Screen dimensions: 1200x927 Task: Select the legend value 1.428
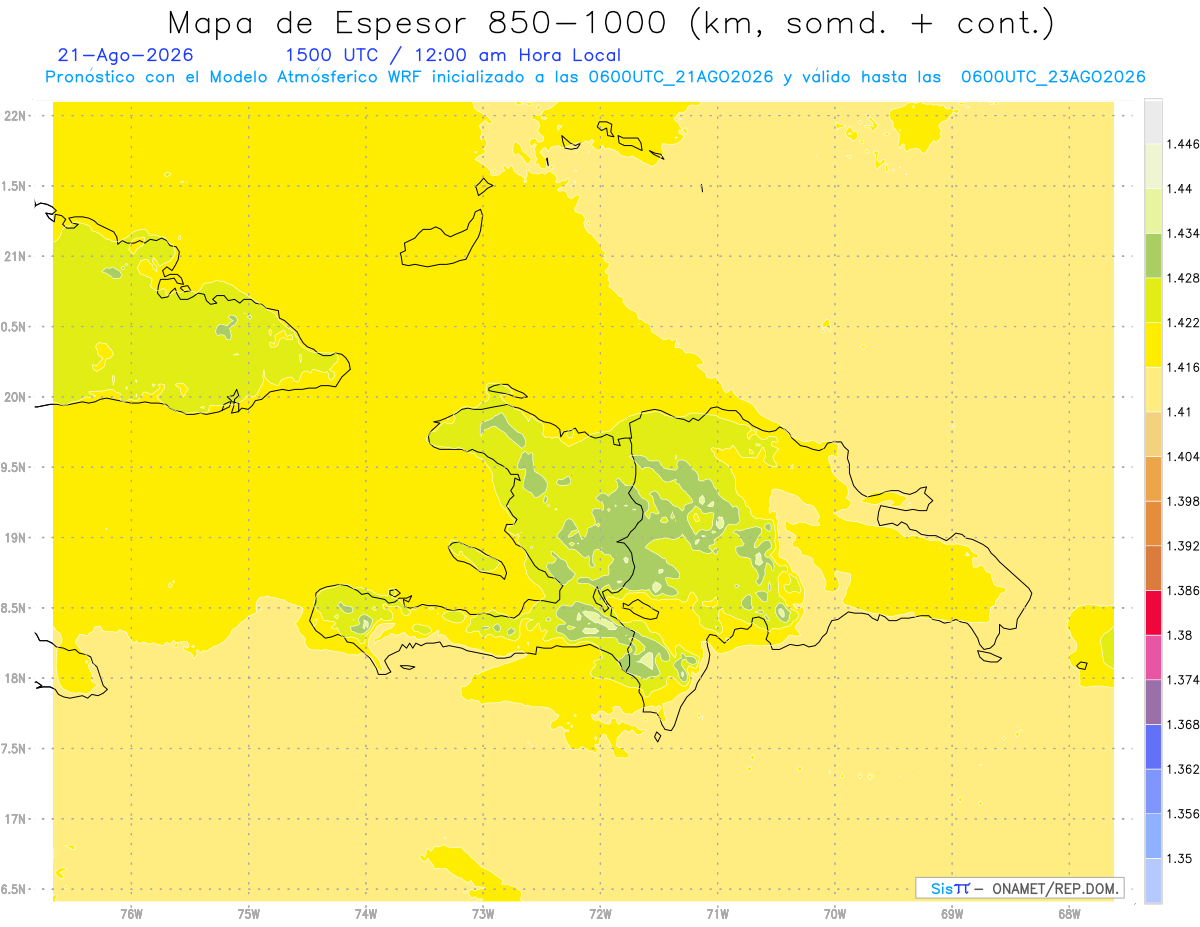click(x=1183, y=278)
